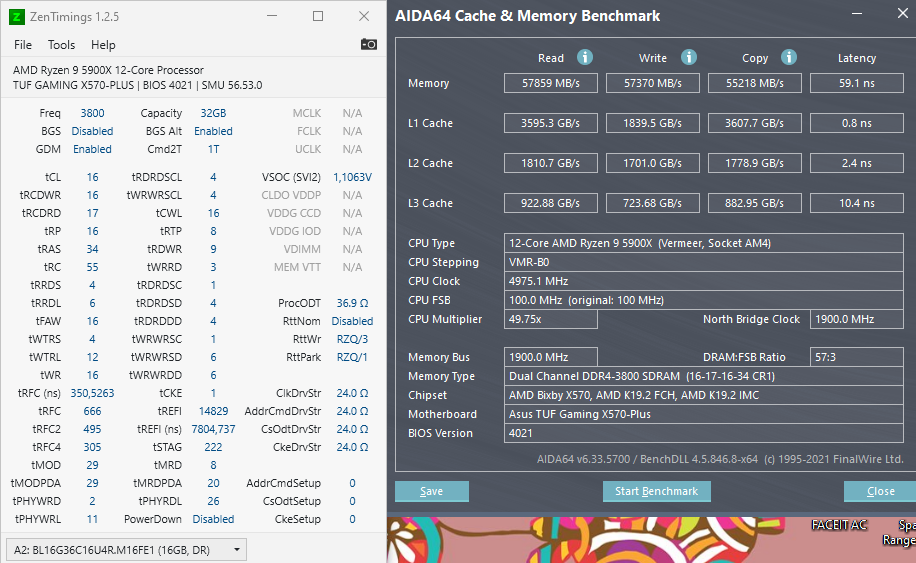Screen dimensions: 916x563
Task: Click the Write column info icon
Action: coord(689,57)
